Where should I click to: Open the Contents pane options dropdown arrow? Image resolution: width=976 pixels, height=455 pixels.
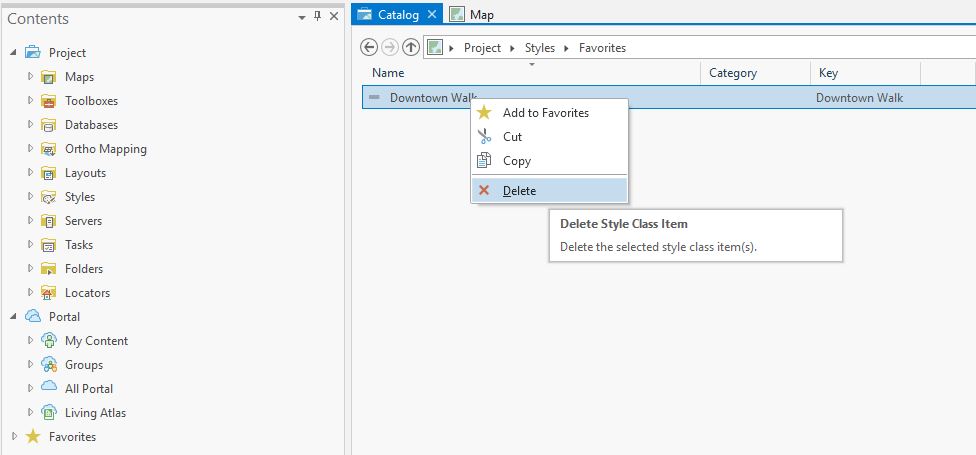pos(302,17)
